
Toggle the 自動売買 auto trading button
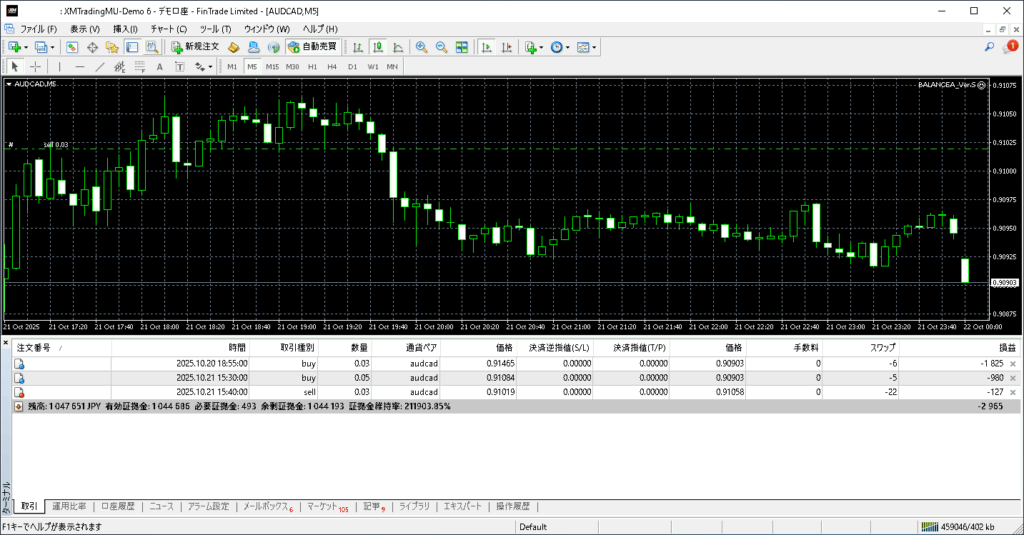click(313, 47)
